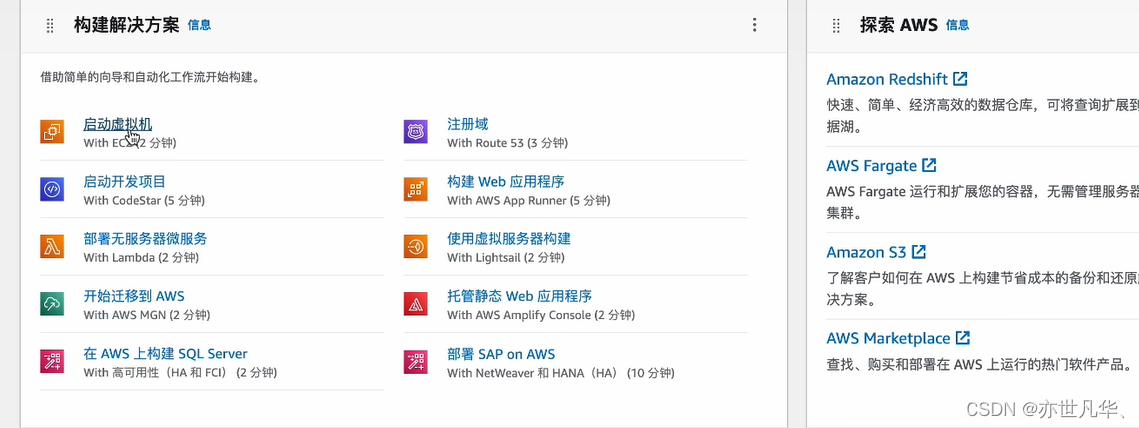Click the orange Lightsail icon
Image resolution: width=1139 pixels, height=428 pixels.
[416, 247]
